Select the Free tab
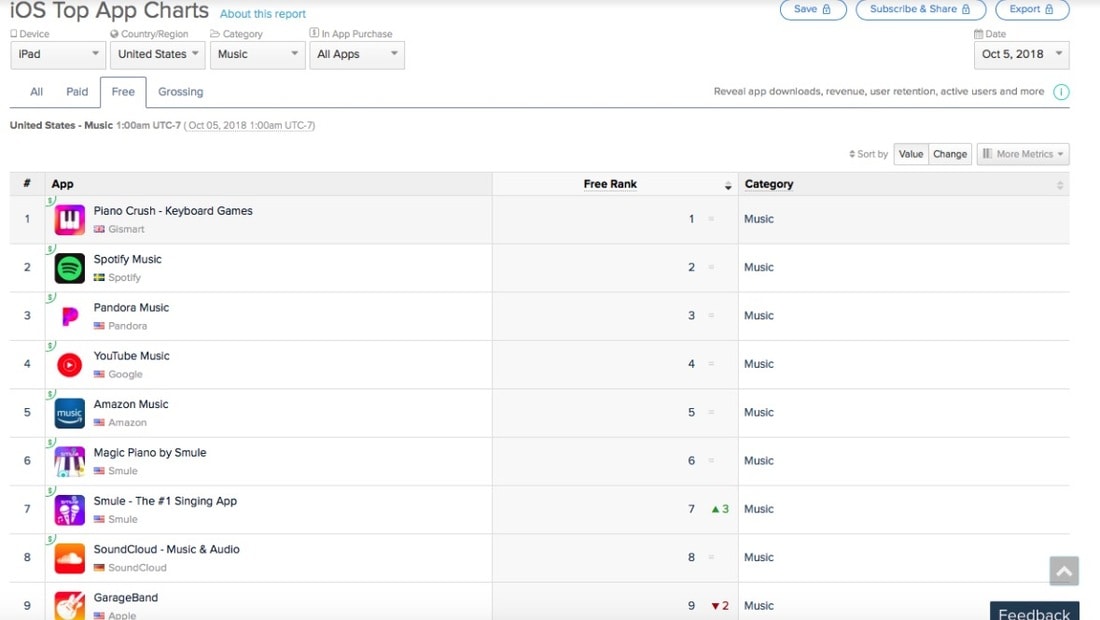 coord(123,92)
